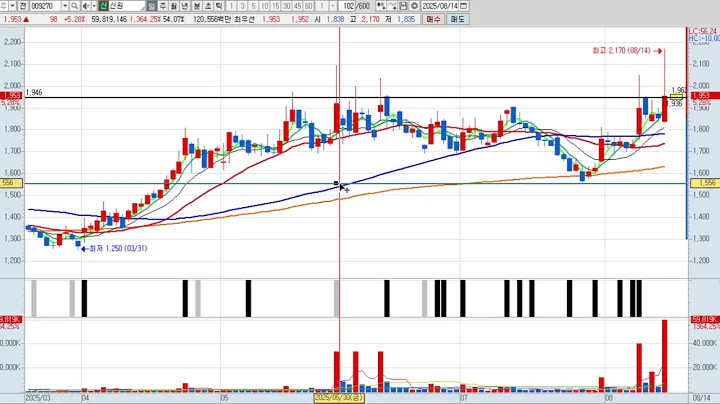This screenshot has height=404, width=720.
Task: Select second chart period 초
Action: click(x=208, y=6)
